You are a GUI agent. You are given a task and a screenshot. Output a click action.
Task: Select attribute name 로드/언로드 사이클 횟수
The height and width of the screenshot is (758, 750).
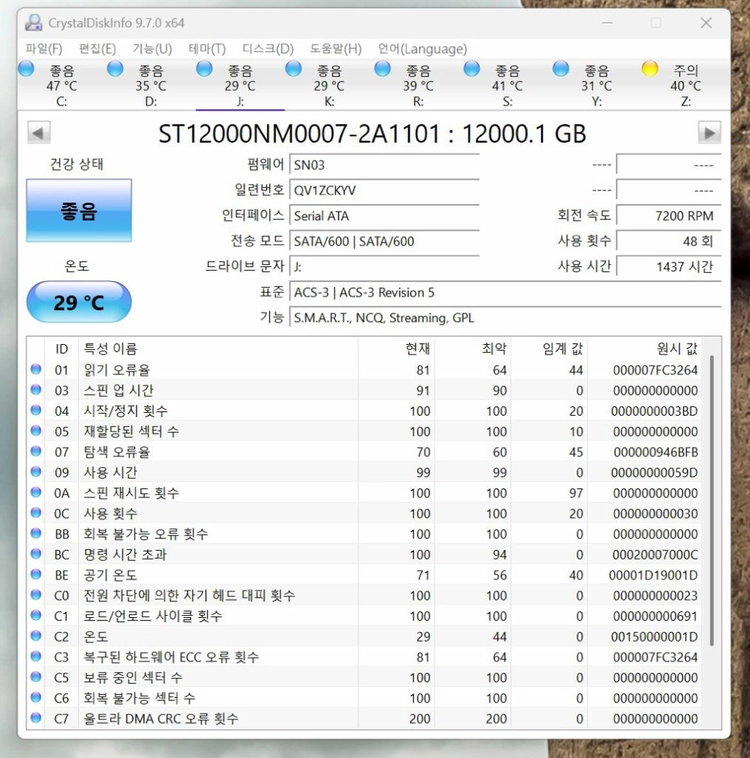(x=153, y=616)
